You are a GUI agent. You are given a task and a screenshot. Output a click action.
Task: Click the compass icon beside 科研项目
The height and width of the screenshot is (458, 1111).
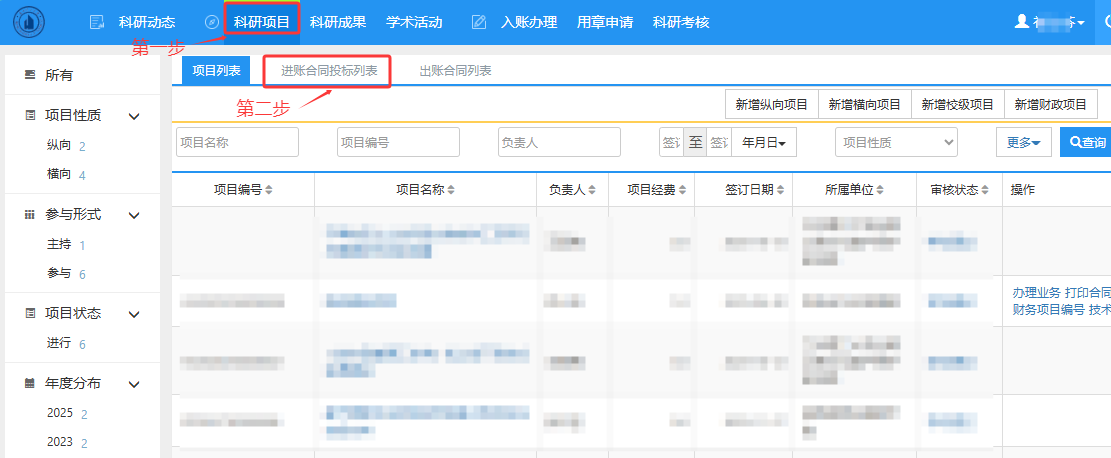coord(211,22)
